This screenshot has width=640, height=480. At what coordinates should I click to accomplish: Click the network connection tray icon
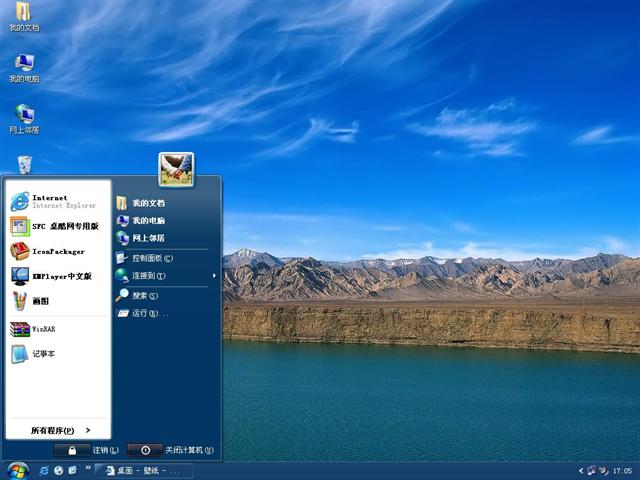click(x=592, y=471)
